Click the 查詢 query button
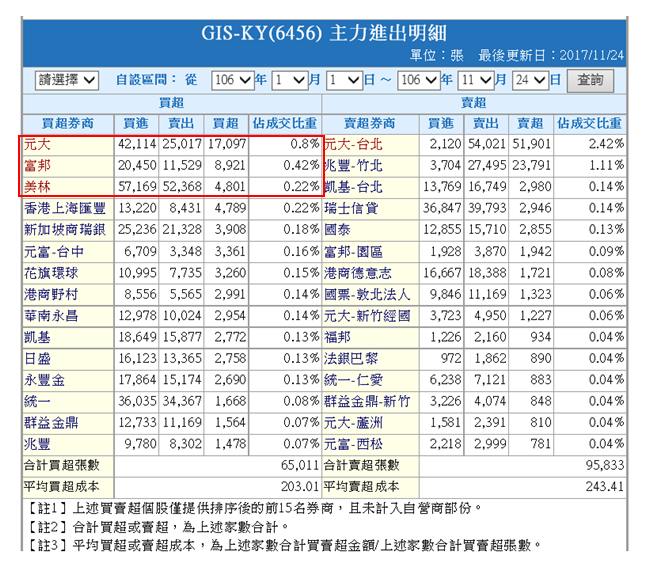651x567 pixels. (x=590, y=80)
